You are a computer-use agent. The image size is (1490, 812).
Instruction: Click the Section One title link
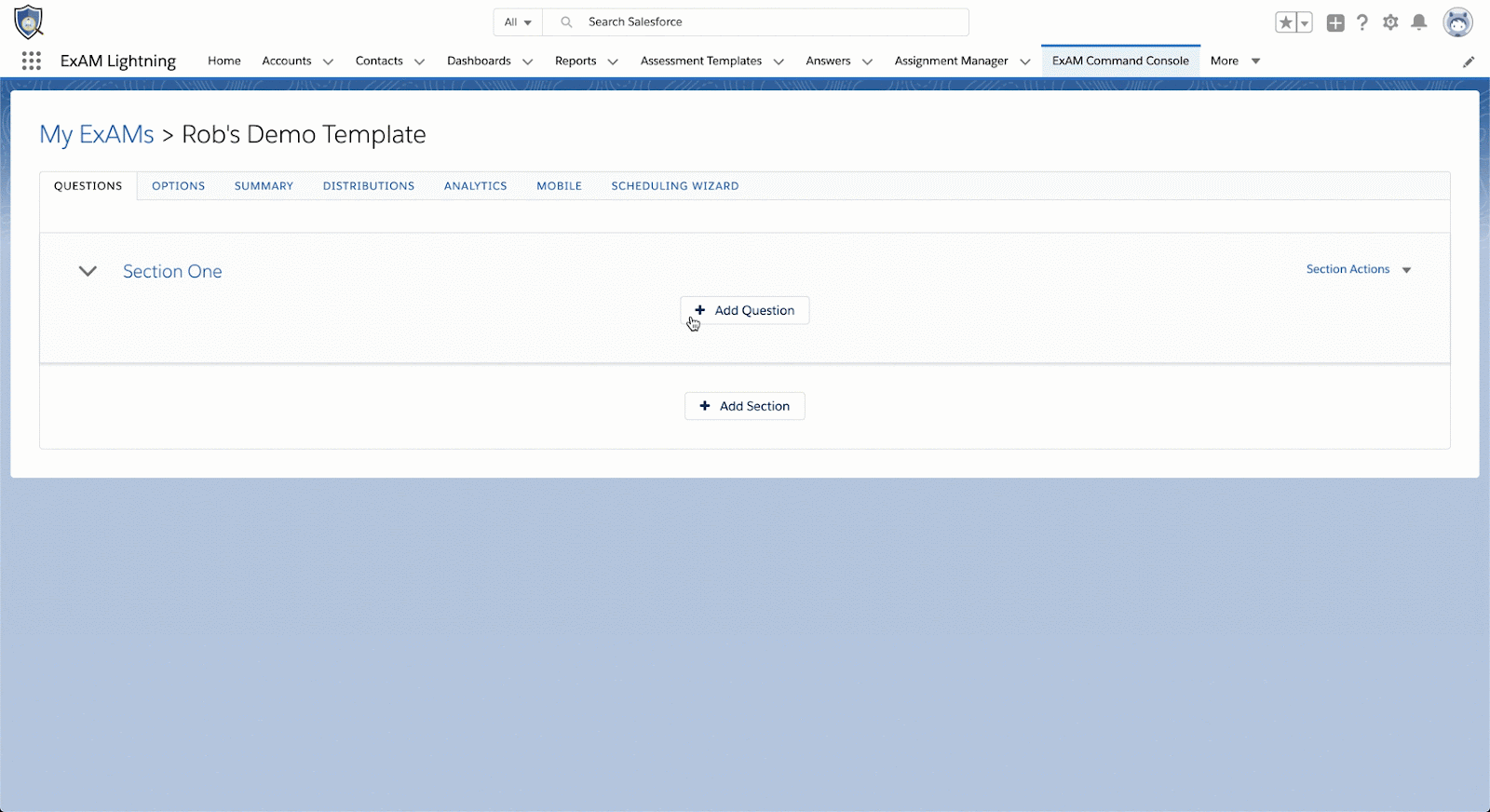tap(172, 271)
